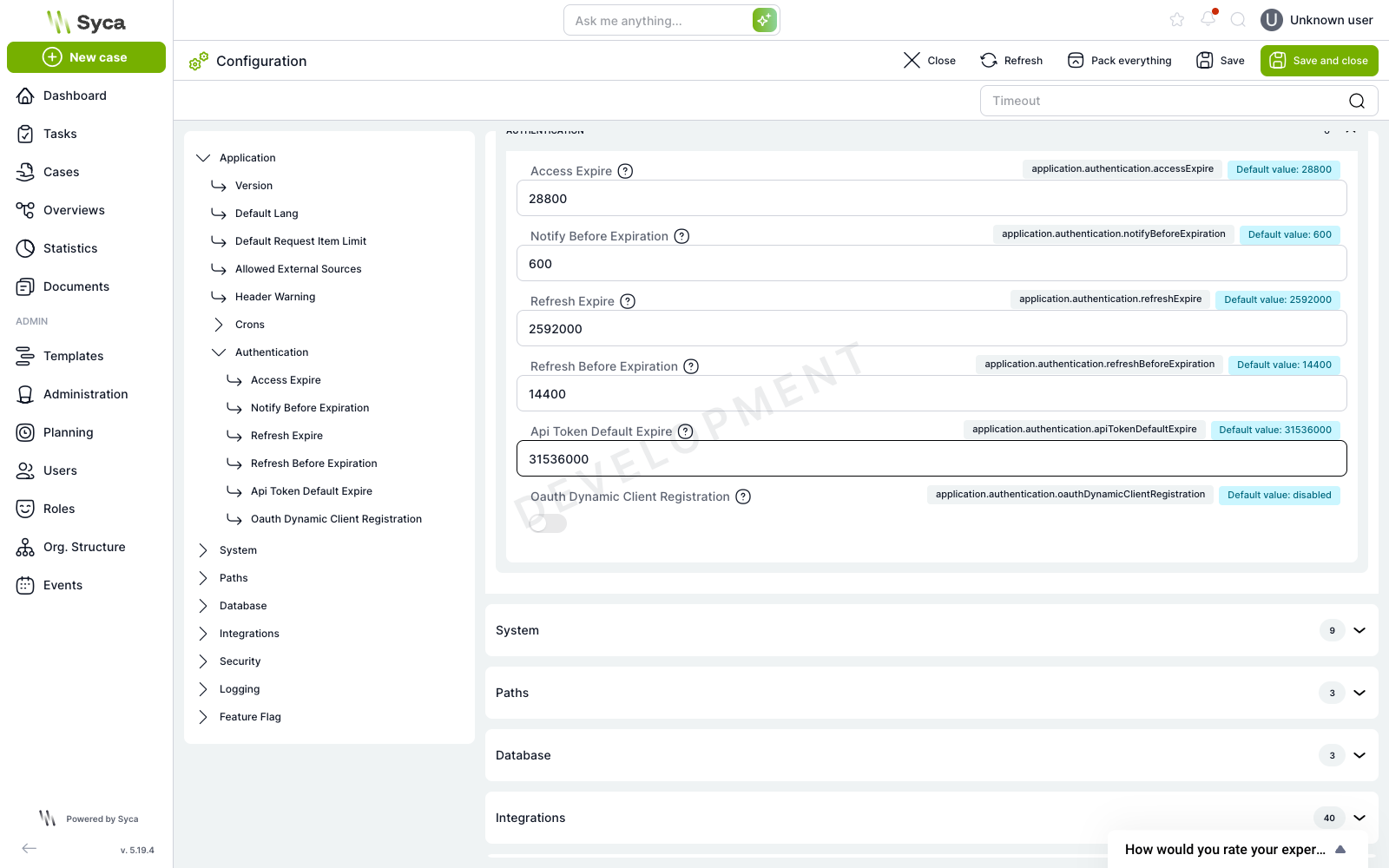1389x868 pixels.
Task: Click the AI sparkle icon in search bar
Action: (764, 20)
